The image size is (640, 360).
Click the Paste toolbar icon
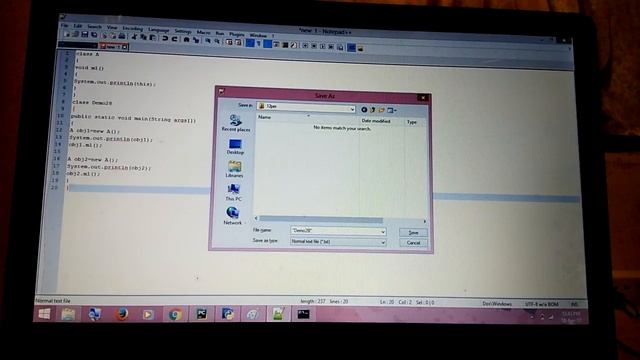point(152,38)
